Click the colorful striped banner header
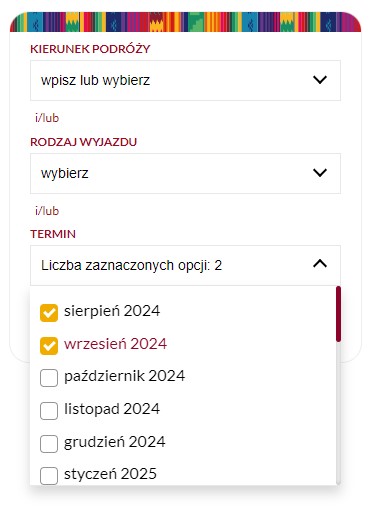The width and height of the screenshot is (371, 514). tap(185, 22)
